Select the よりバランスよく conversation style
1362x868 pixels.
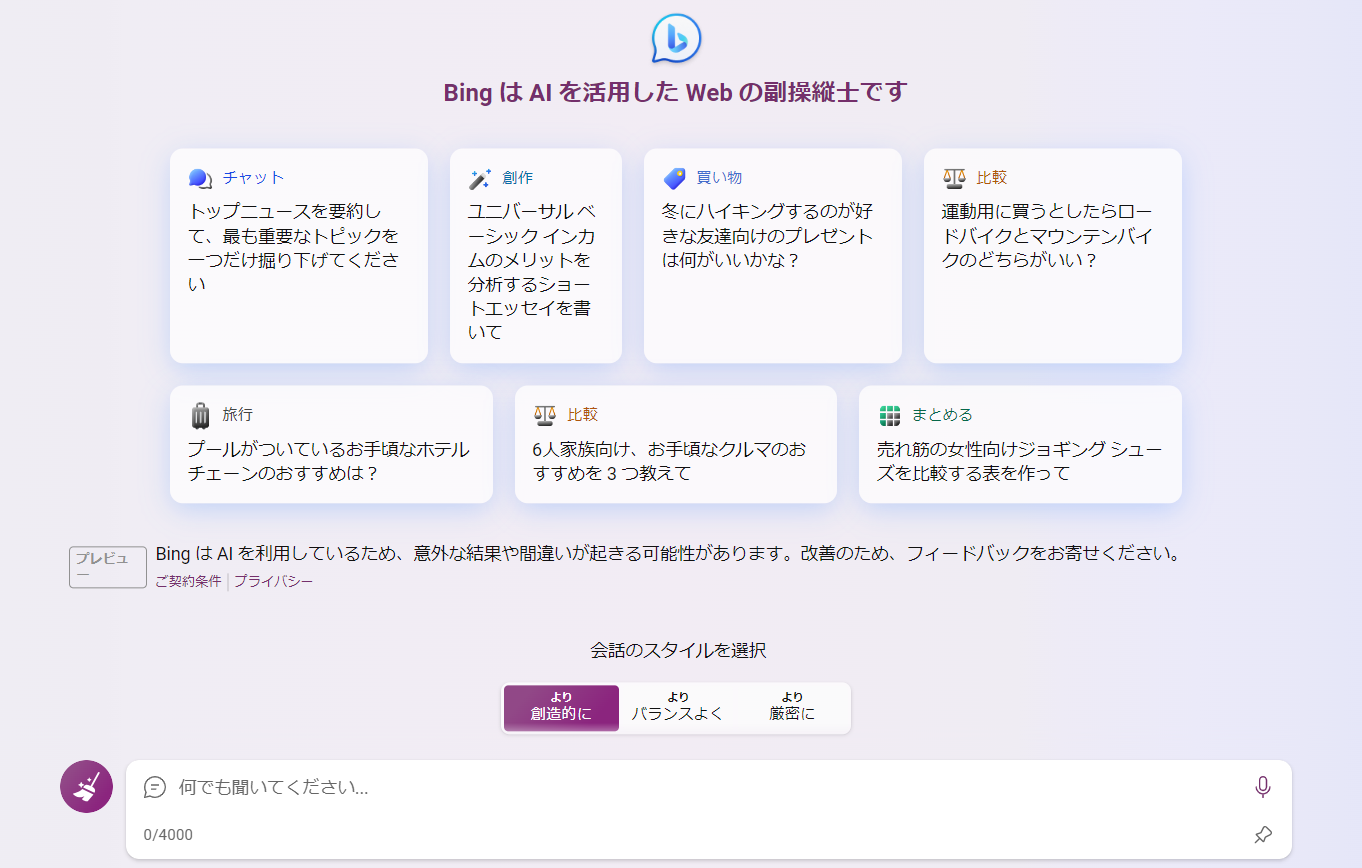click(x=677, y=708)
